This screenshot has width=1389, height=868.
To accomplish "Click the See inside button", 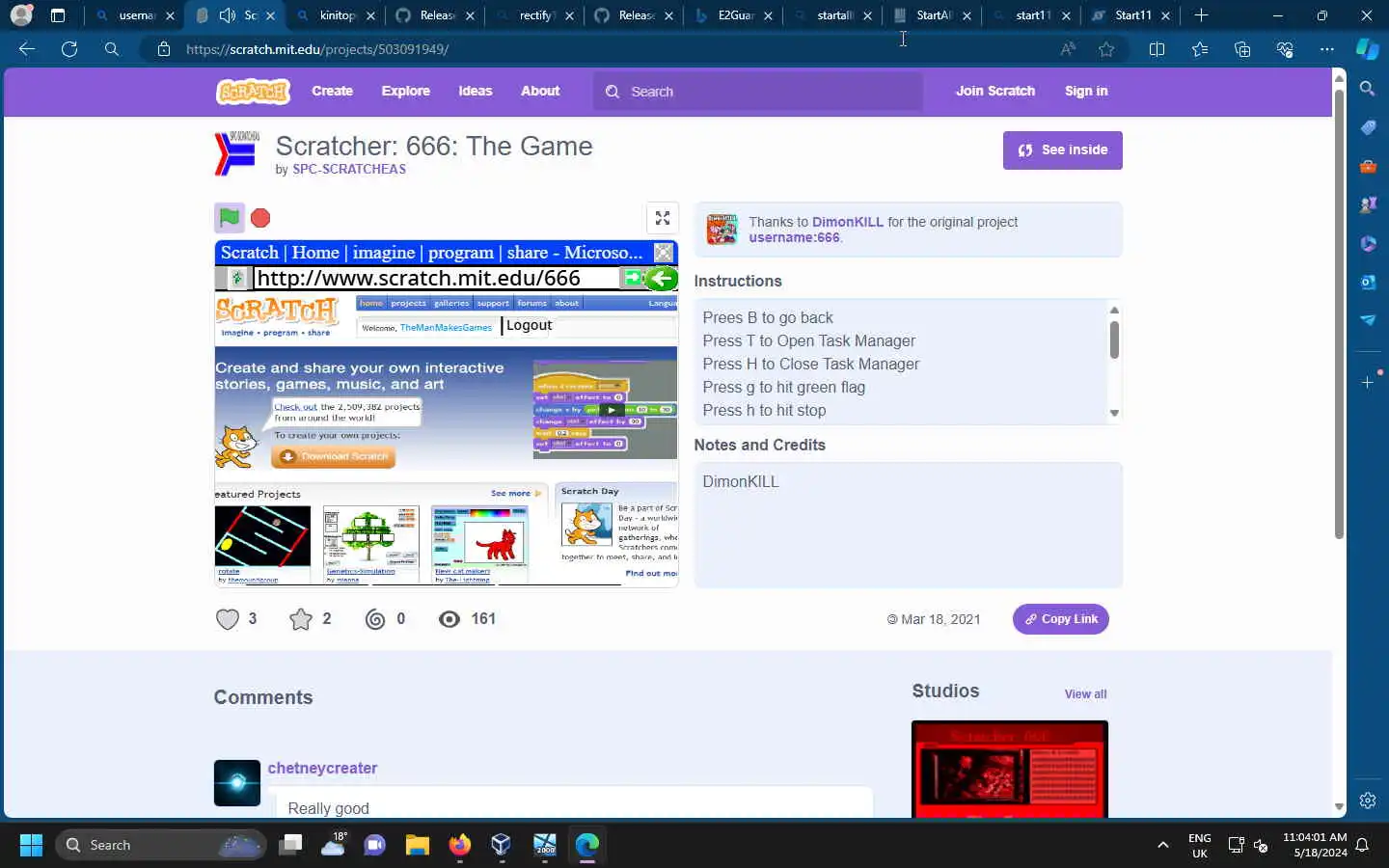I will coord(1062,150).
